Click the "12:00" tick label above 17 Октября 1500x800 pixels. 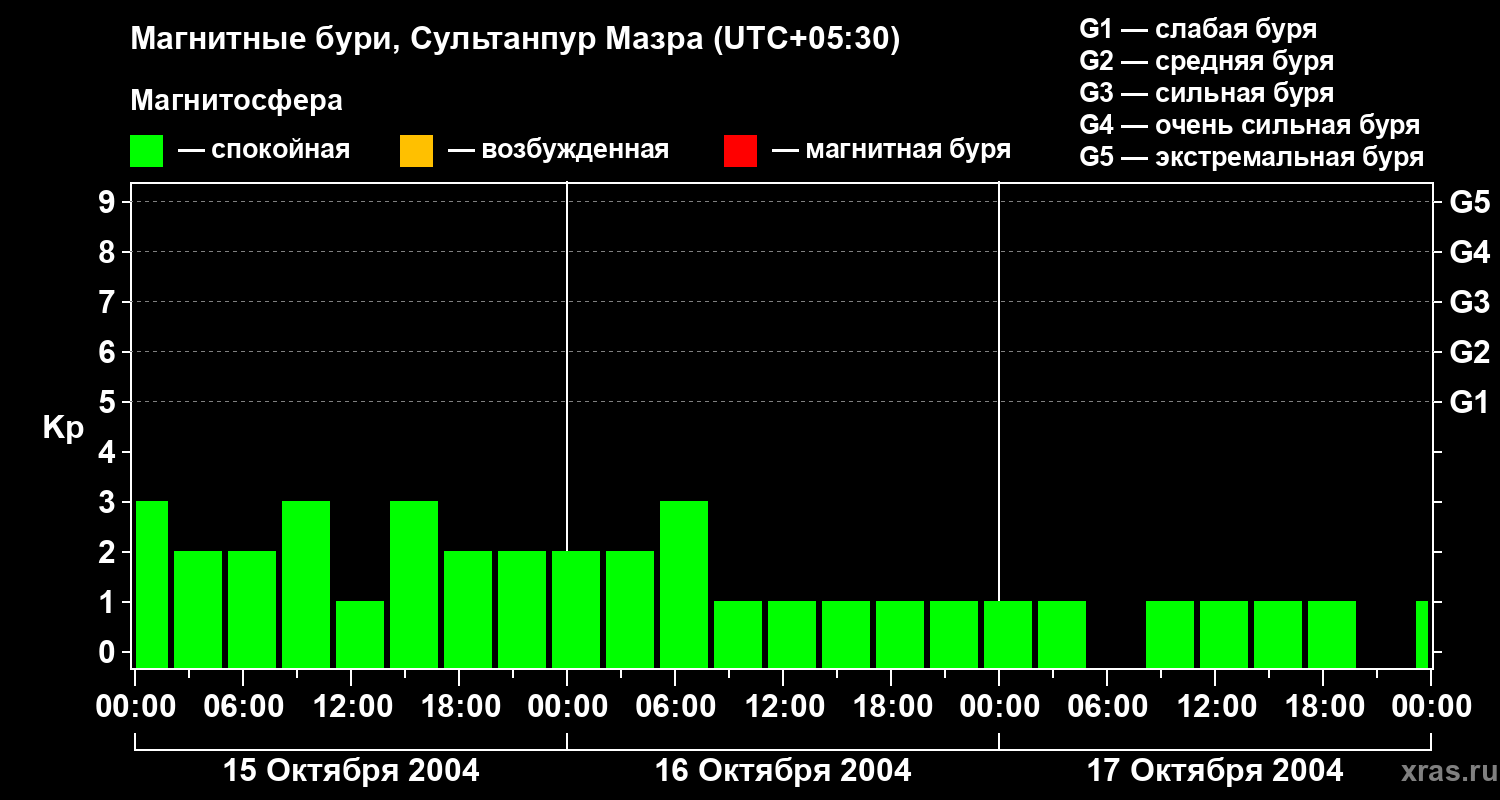(x=1215, y=706)
